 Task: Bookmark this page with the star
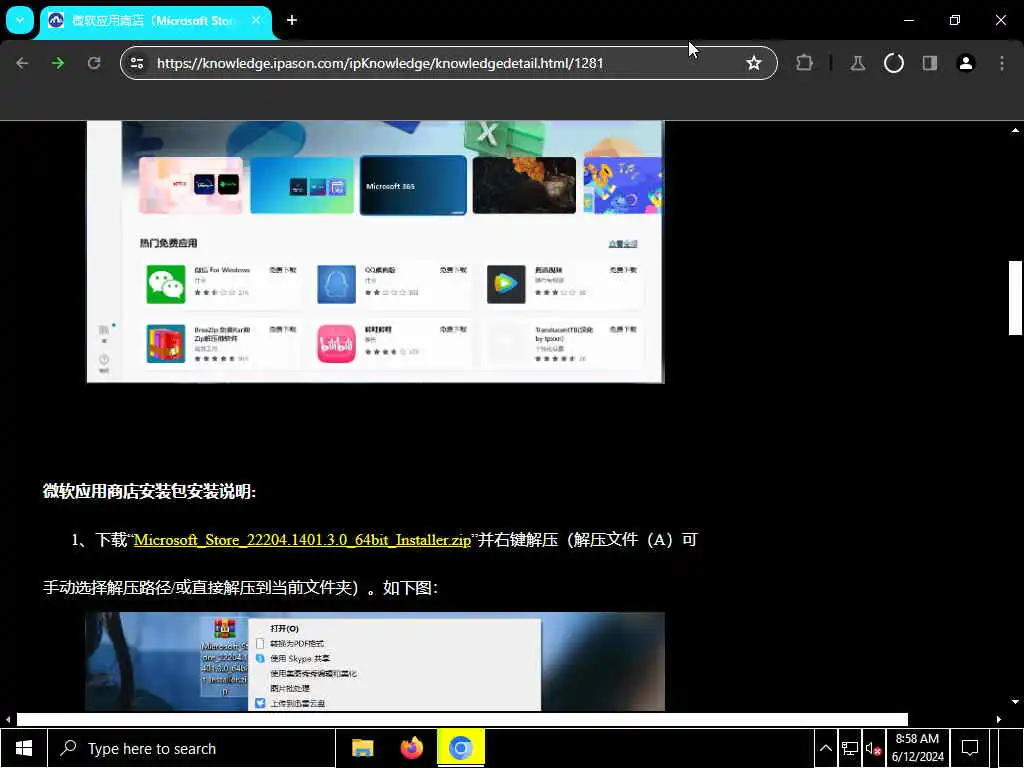point(754,63)
